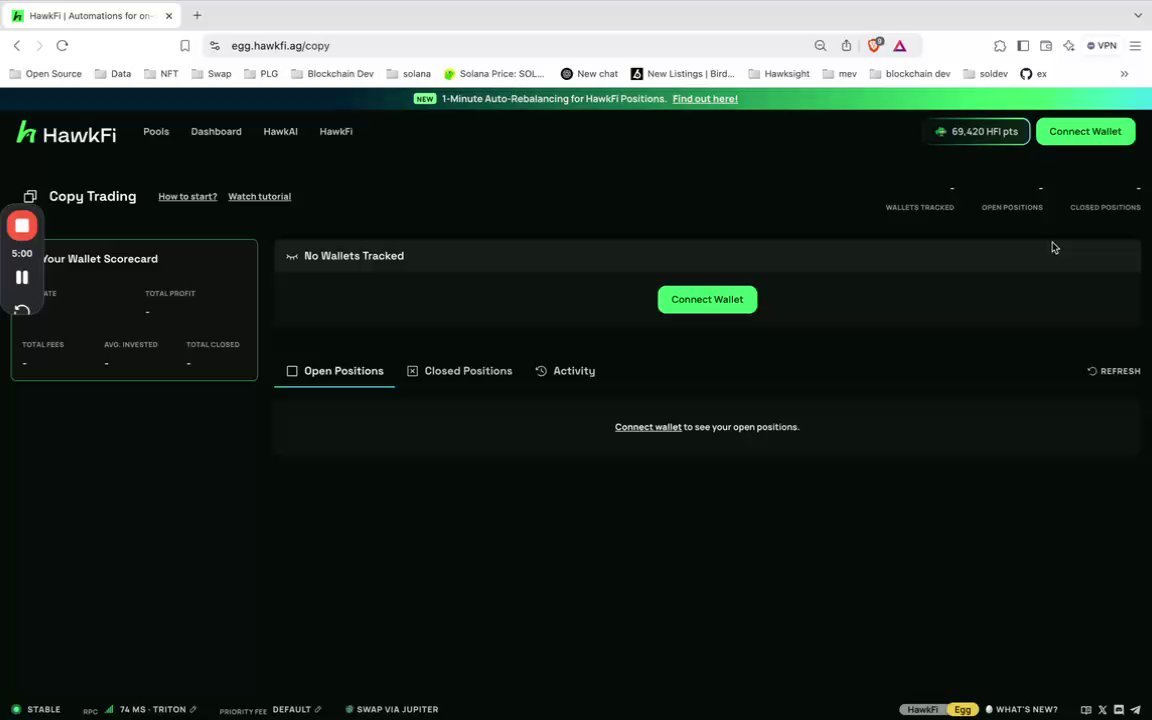Open the HawkFi nav item

(x=336, y=132)
